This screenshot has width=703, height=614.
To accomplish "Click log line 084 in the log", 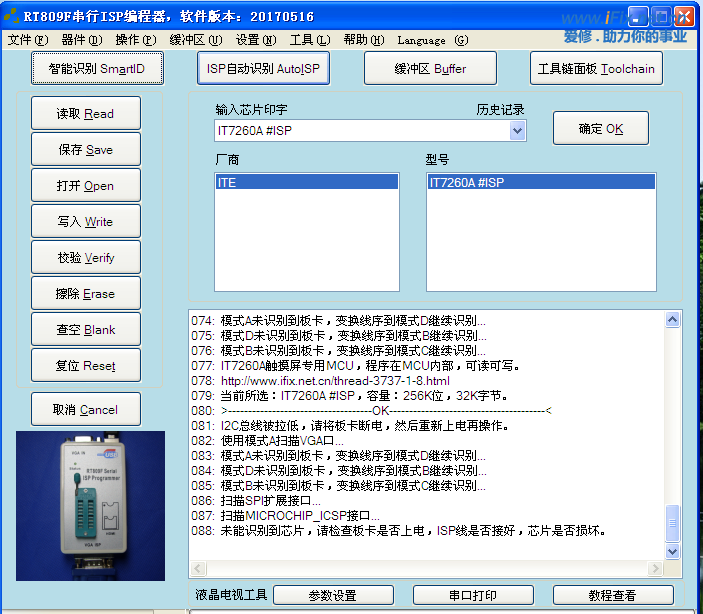I will point(339,470).
